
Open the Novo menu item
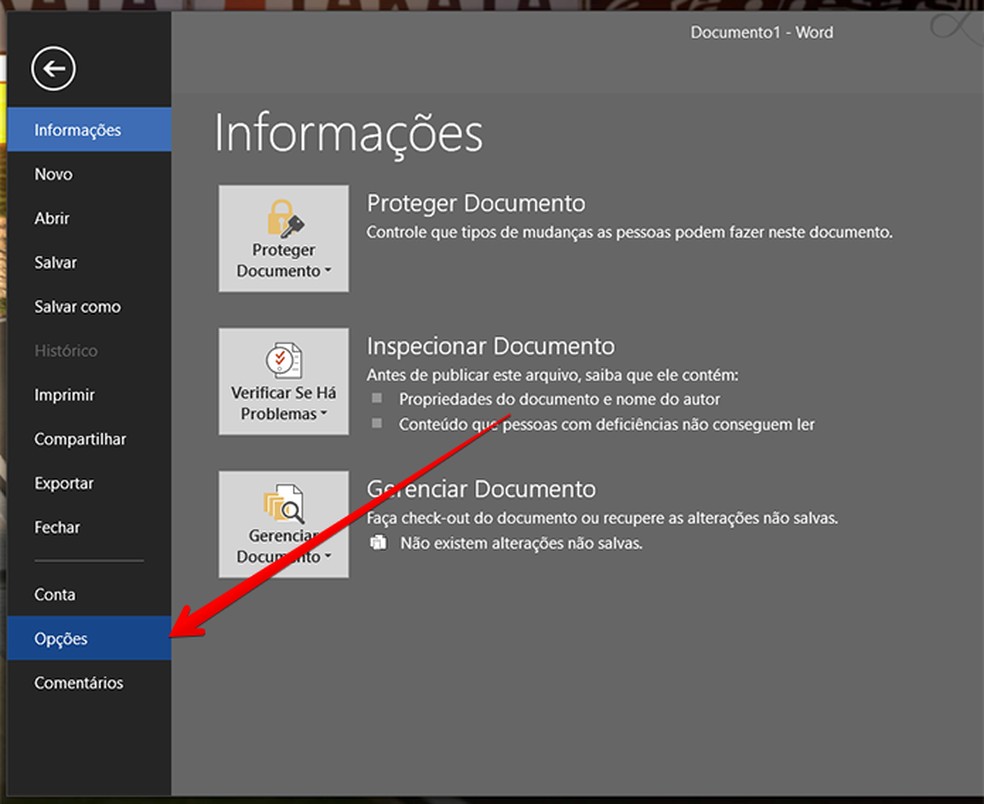[x=54, y=174]
